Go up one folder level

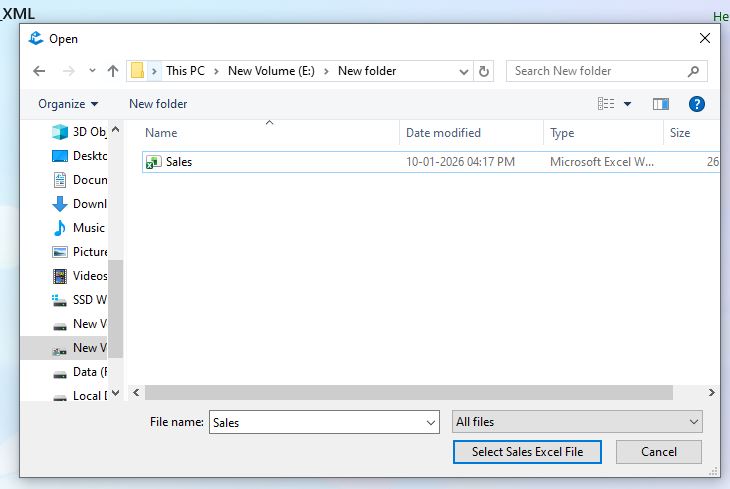[x=113, y=71]
